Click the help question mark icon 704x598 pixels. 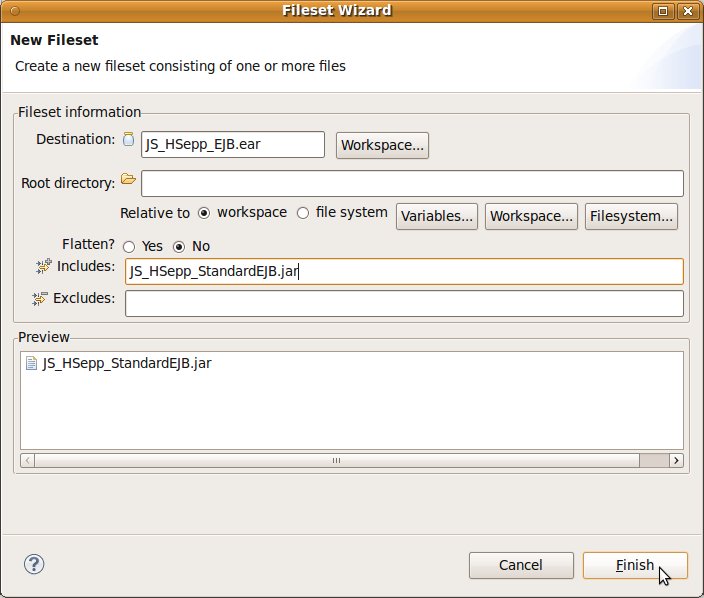(x=34, y=565)
